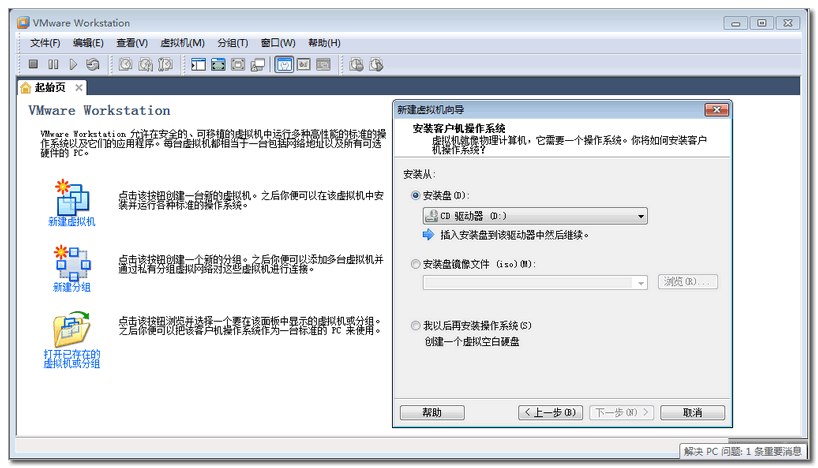Click the 取消 cancel button
Viewport: 818px width, 468px height.
point(692,413)
